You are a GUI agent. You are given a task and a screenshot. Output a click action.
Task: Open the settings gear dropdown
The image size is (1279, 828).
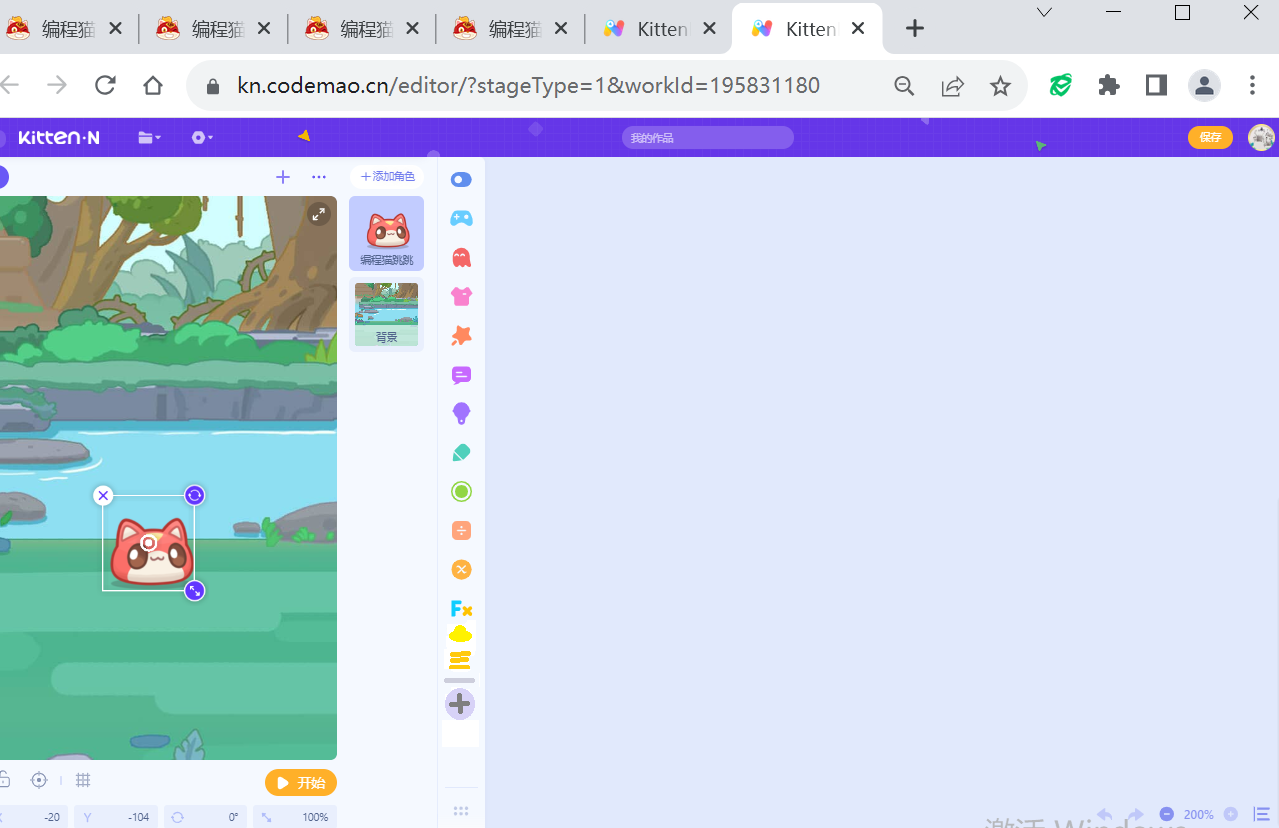(202, 137)
